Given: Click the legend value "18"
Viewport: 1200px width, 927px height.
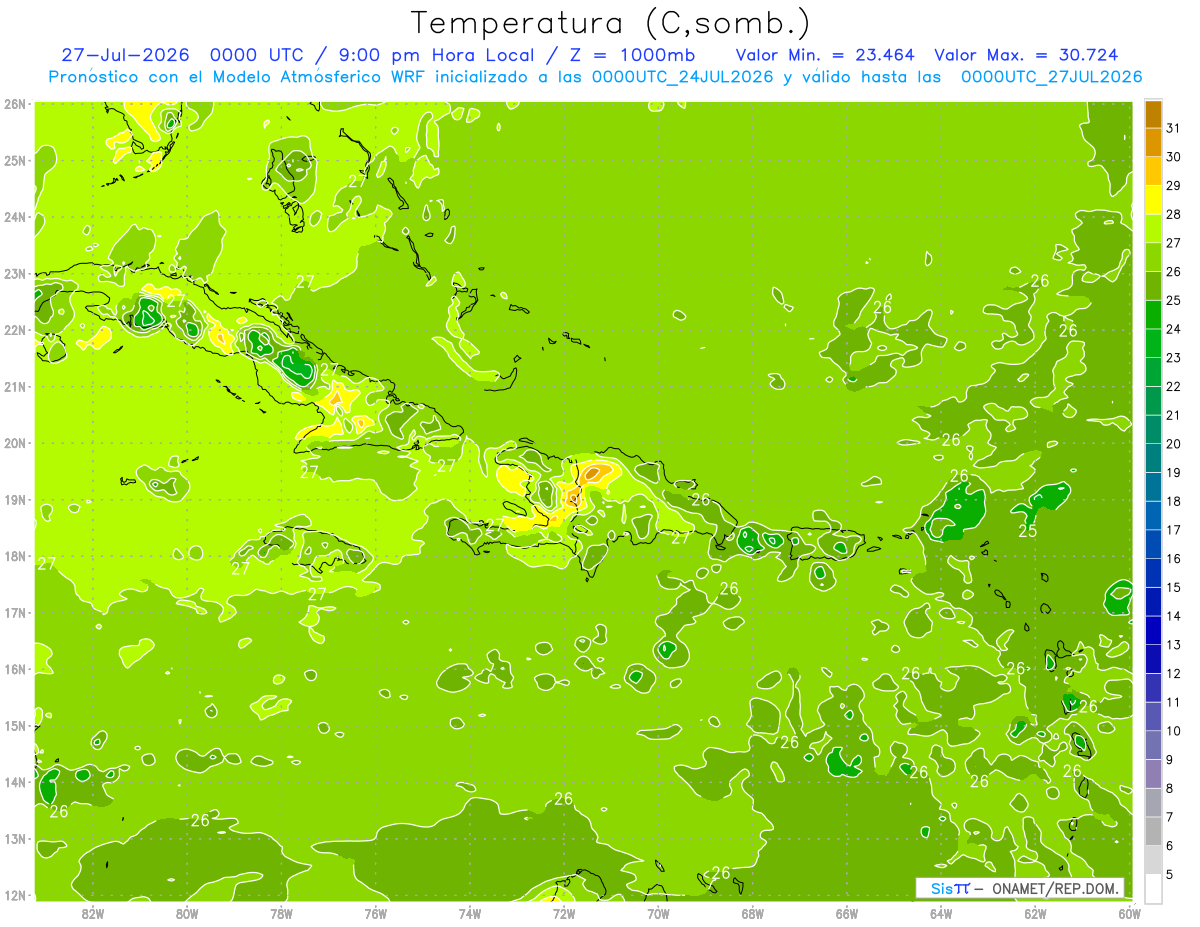Looking at the screenshot, I should 1174,501.
